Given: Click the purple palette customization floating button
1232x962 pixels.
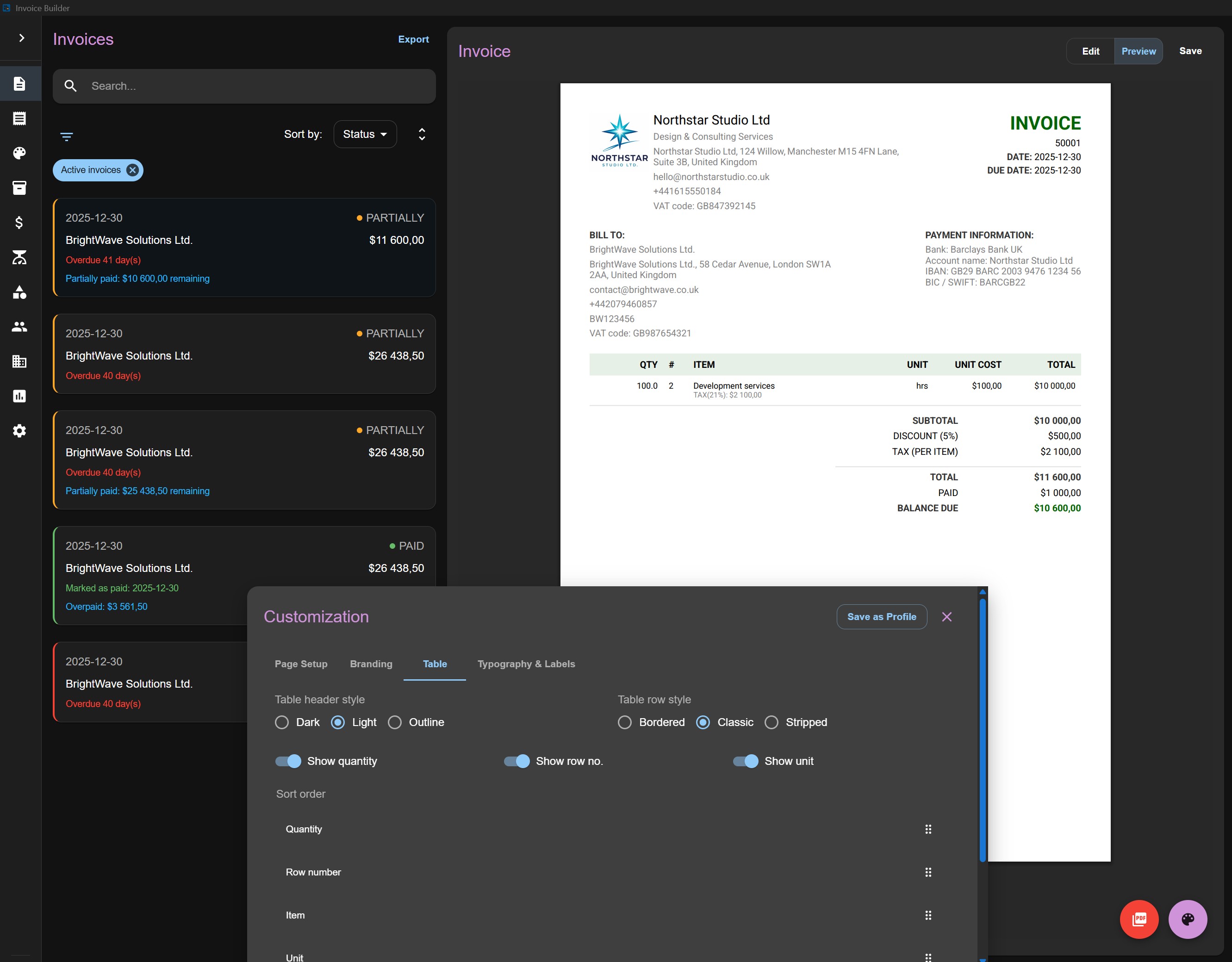Looking at the screenshot, I should click(1188, 919).
